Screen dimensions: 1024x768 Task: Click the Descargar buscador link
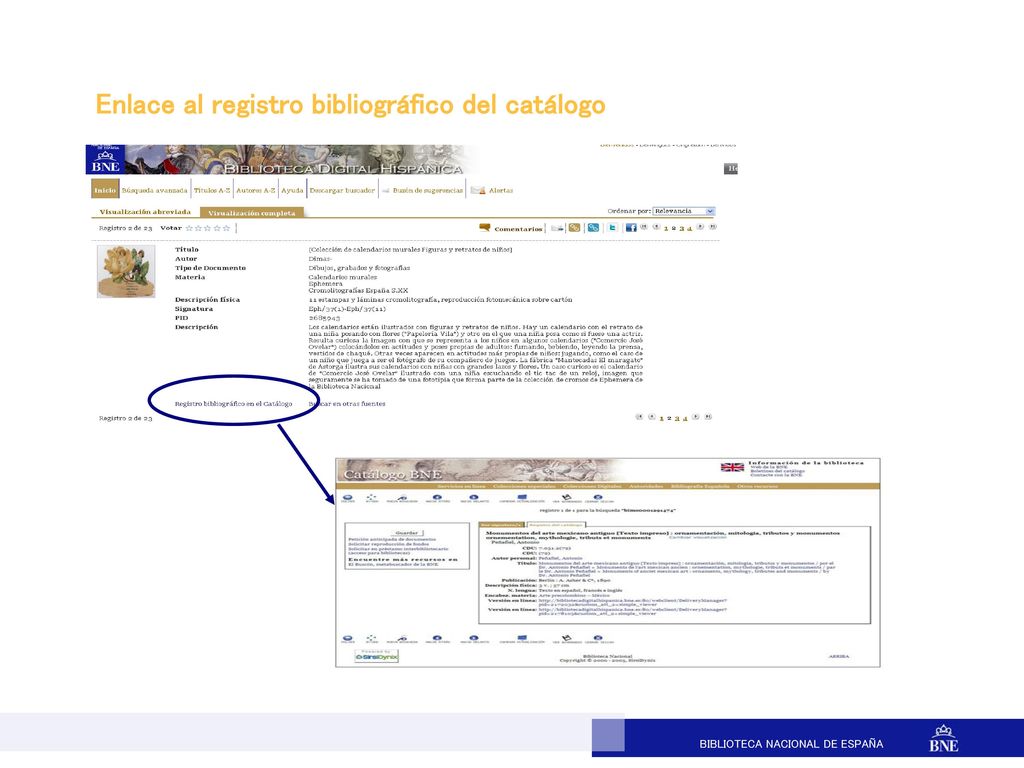342,190
